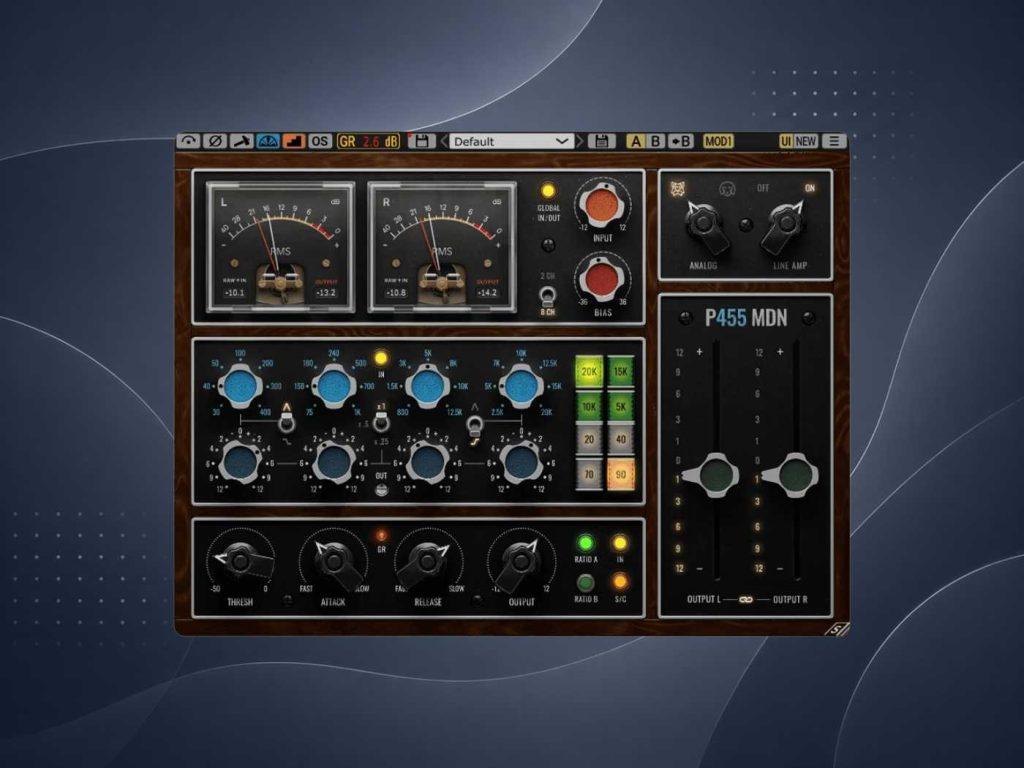Enable Ratio A green lamp

[x=586, y=543]
